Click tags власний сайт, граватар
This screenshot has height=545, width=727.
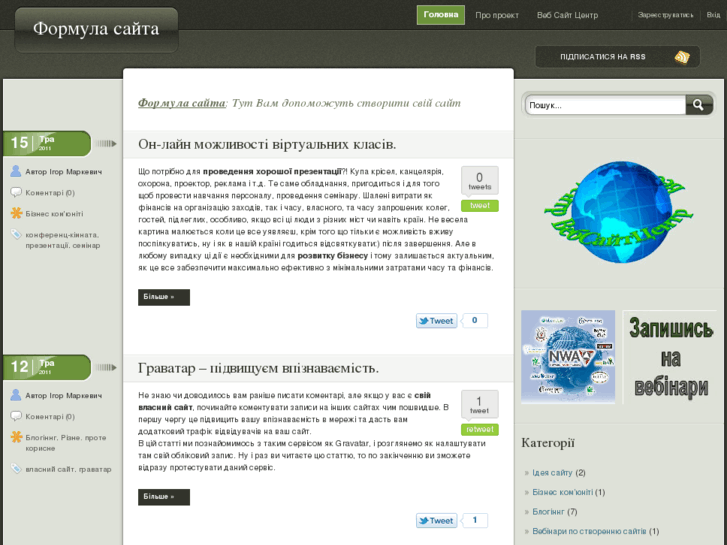pos(68,469)
